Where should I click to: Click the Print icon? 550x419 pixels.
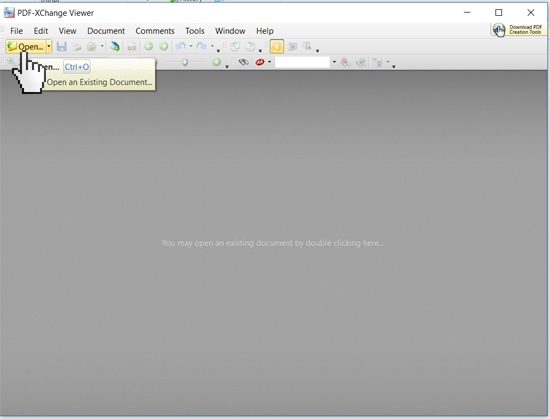[77, 46]
